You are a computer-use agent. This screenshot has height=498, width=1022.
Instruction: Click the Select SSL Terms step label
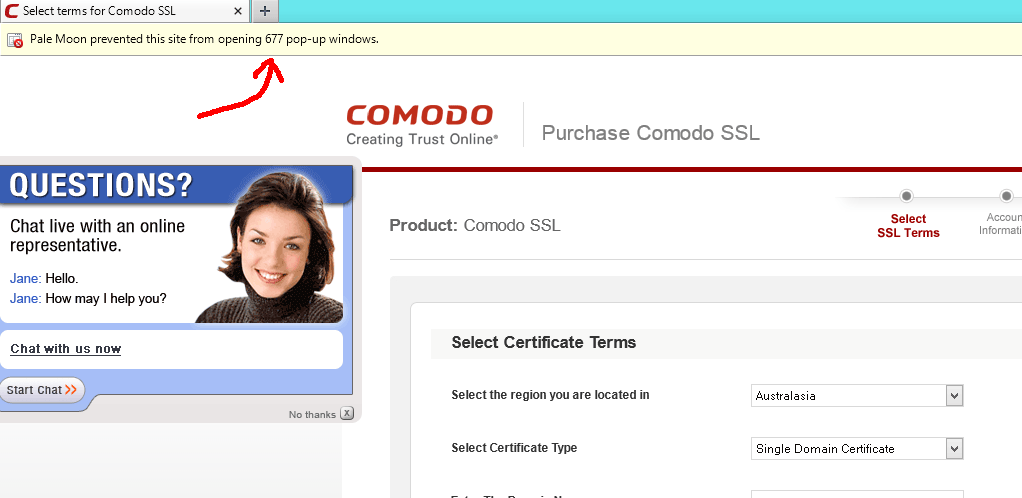[909, 226]
